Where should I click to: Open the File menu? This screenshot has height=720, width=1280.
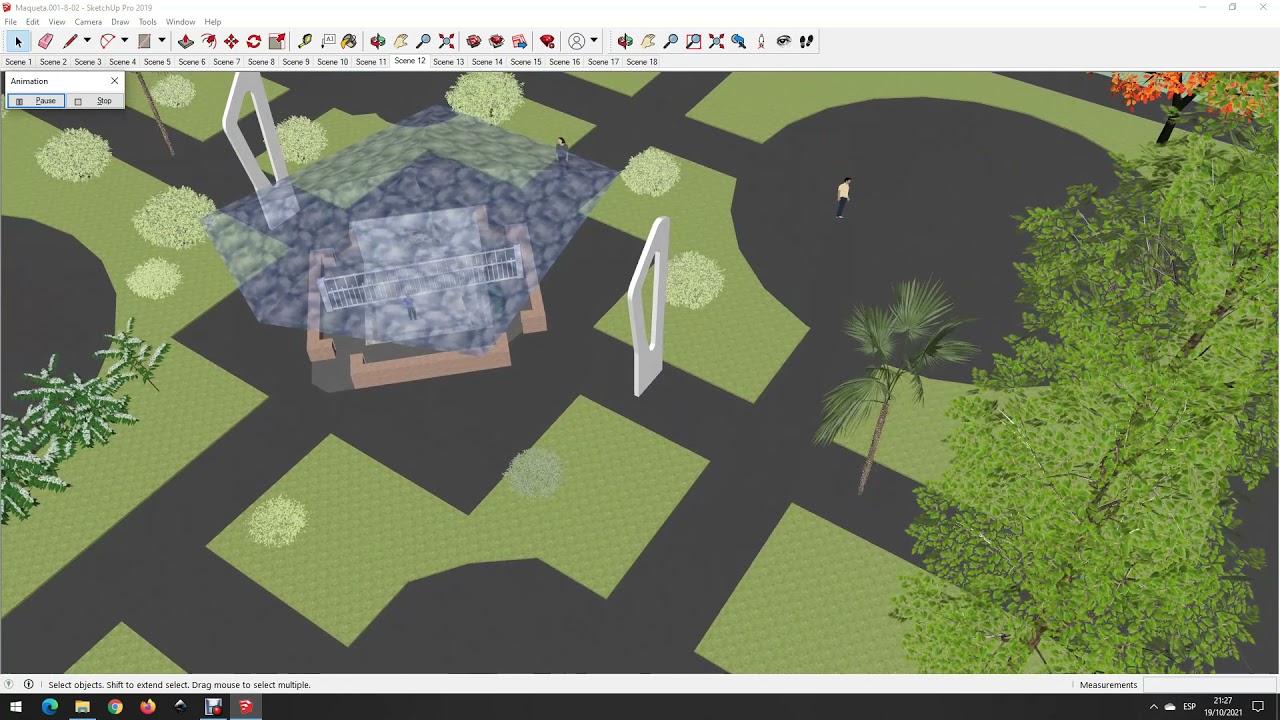10,21
